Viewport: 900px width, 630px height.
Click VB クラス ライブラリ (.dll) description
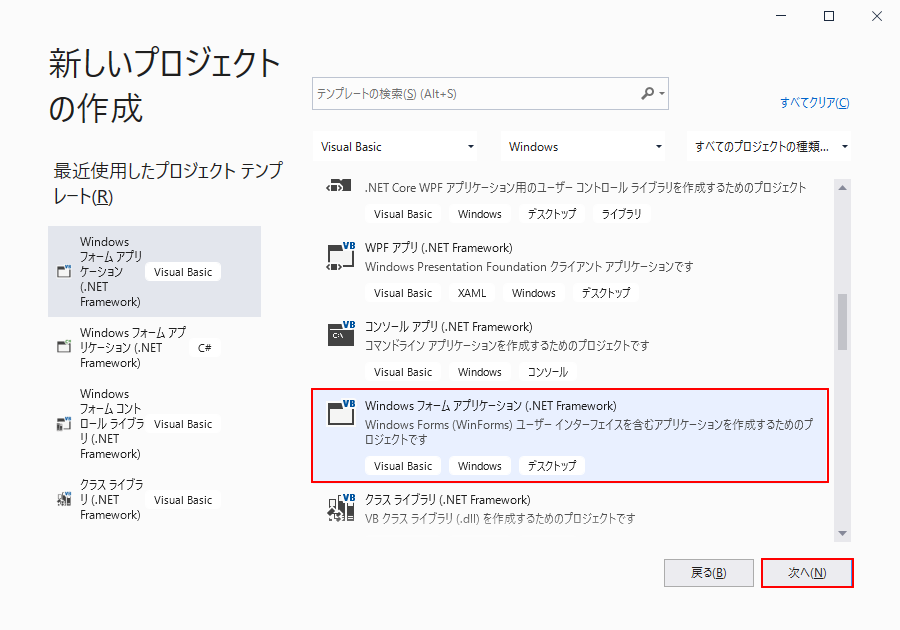coord(500,518)
